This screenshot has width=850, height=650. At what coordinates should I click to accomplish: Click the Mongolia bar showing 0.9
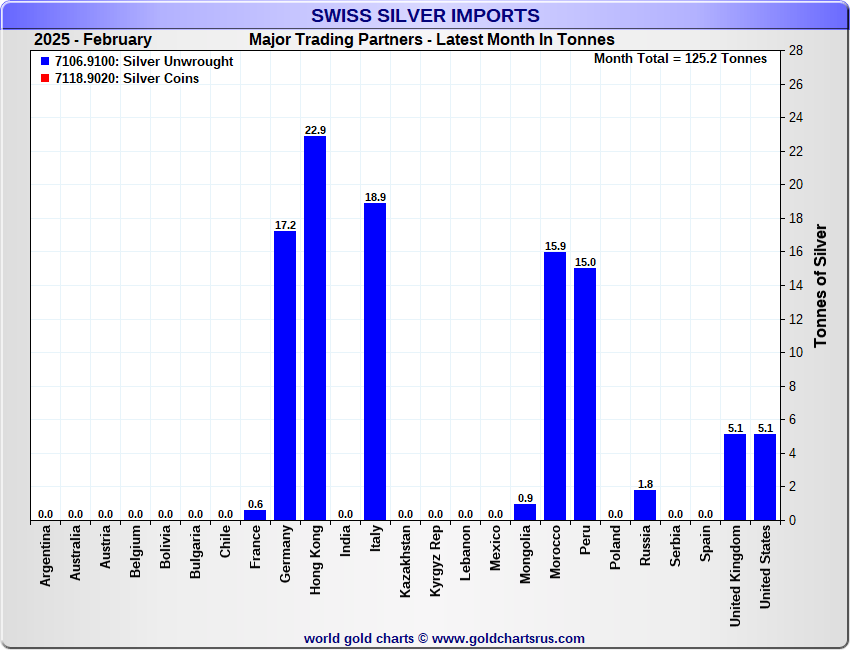[x=525, y=512]
